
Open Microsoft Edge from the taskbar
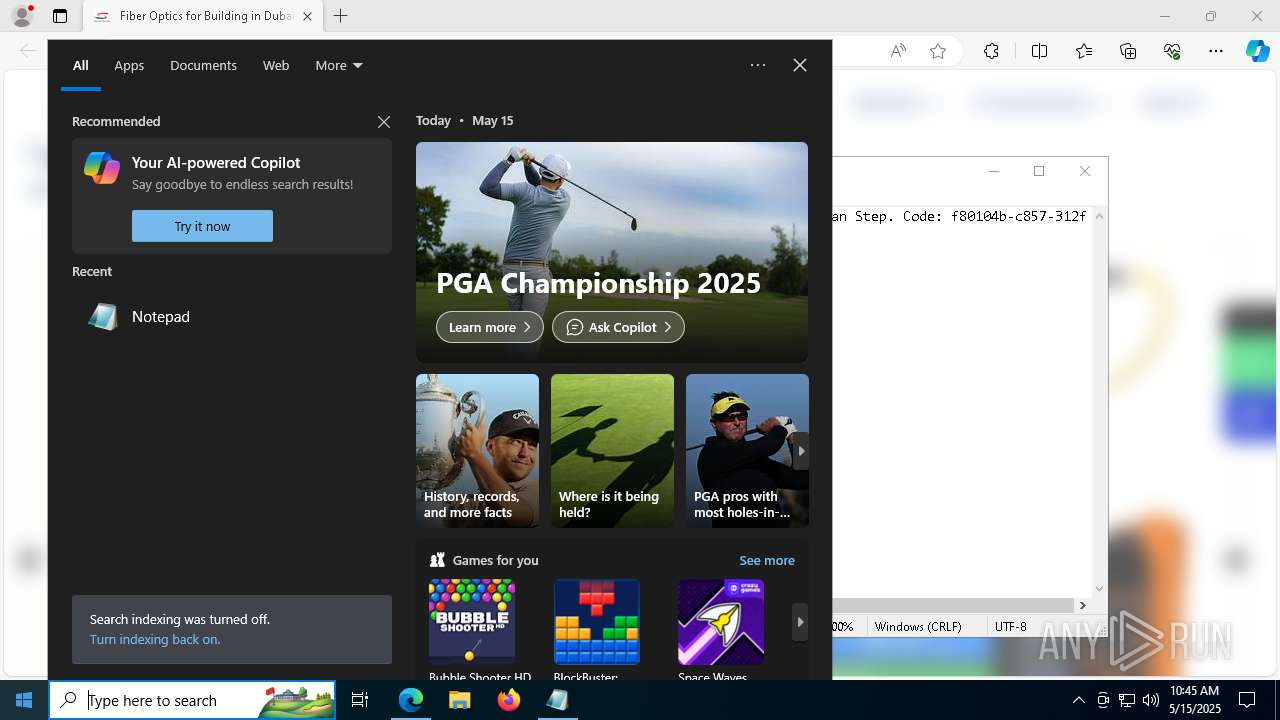411,700
